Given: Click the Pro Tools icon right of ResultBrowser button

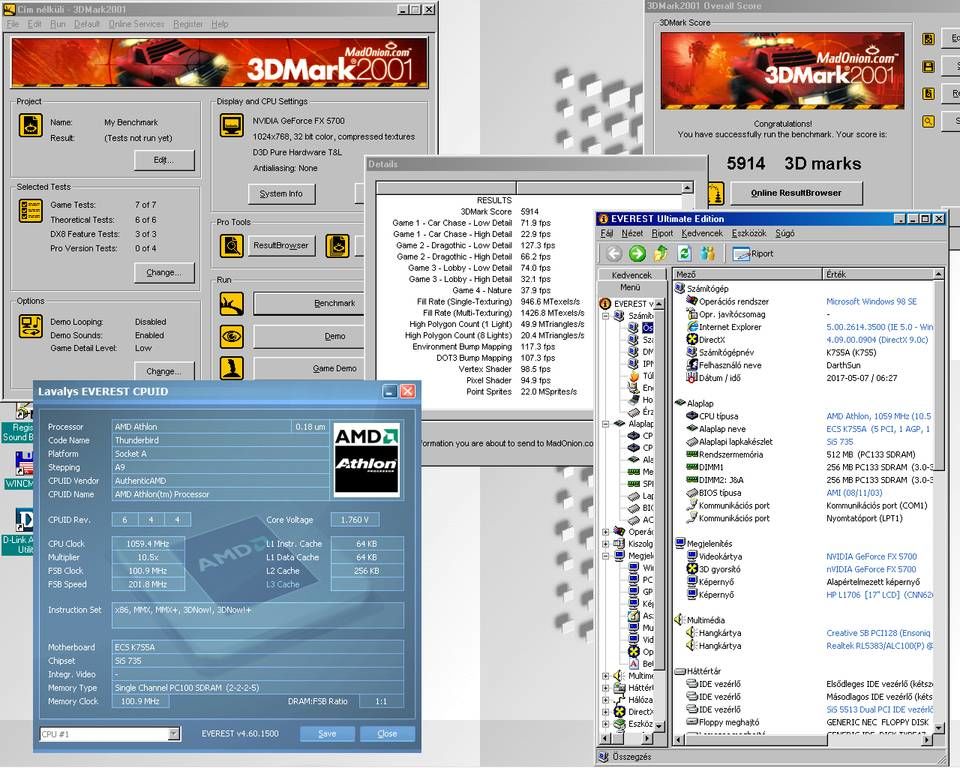Looking at the screenshot, I should point(337,246).
